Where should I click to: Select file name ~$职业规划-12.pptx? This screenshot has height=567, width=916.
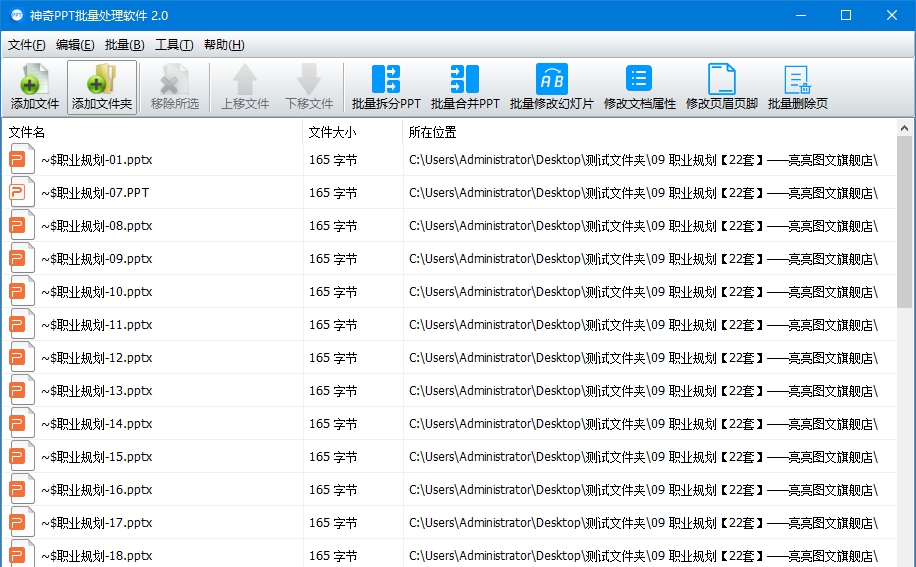[97, 358]
